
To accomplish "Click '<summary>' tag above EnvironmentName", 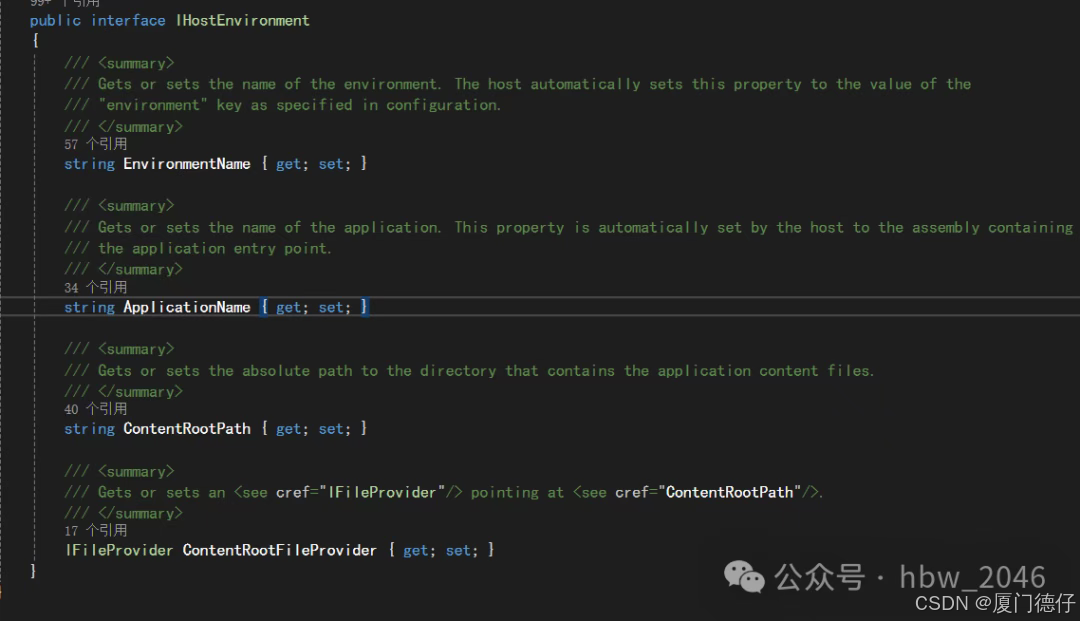I will pyautogui.click(x=136, y=63).
